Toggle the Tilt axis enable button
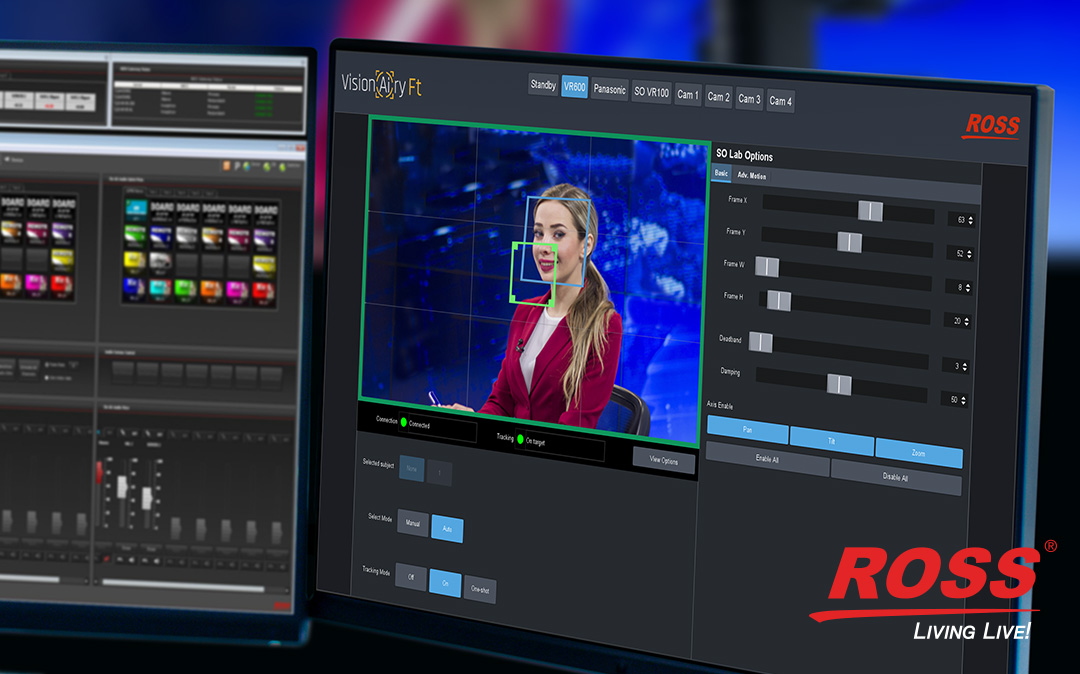 click(x=831, y=441)
